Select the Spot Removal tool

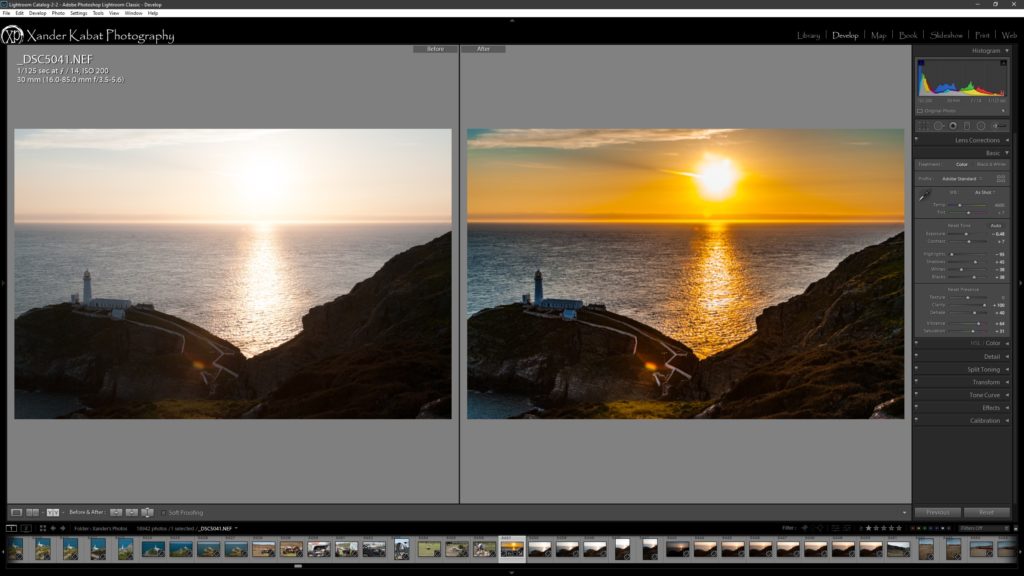939,126
